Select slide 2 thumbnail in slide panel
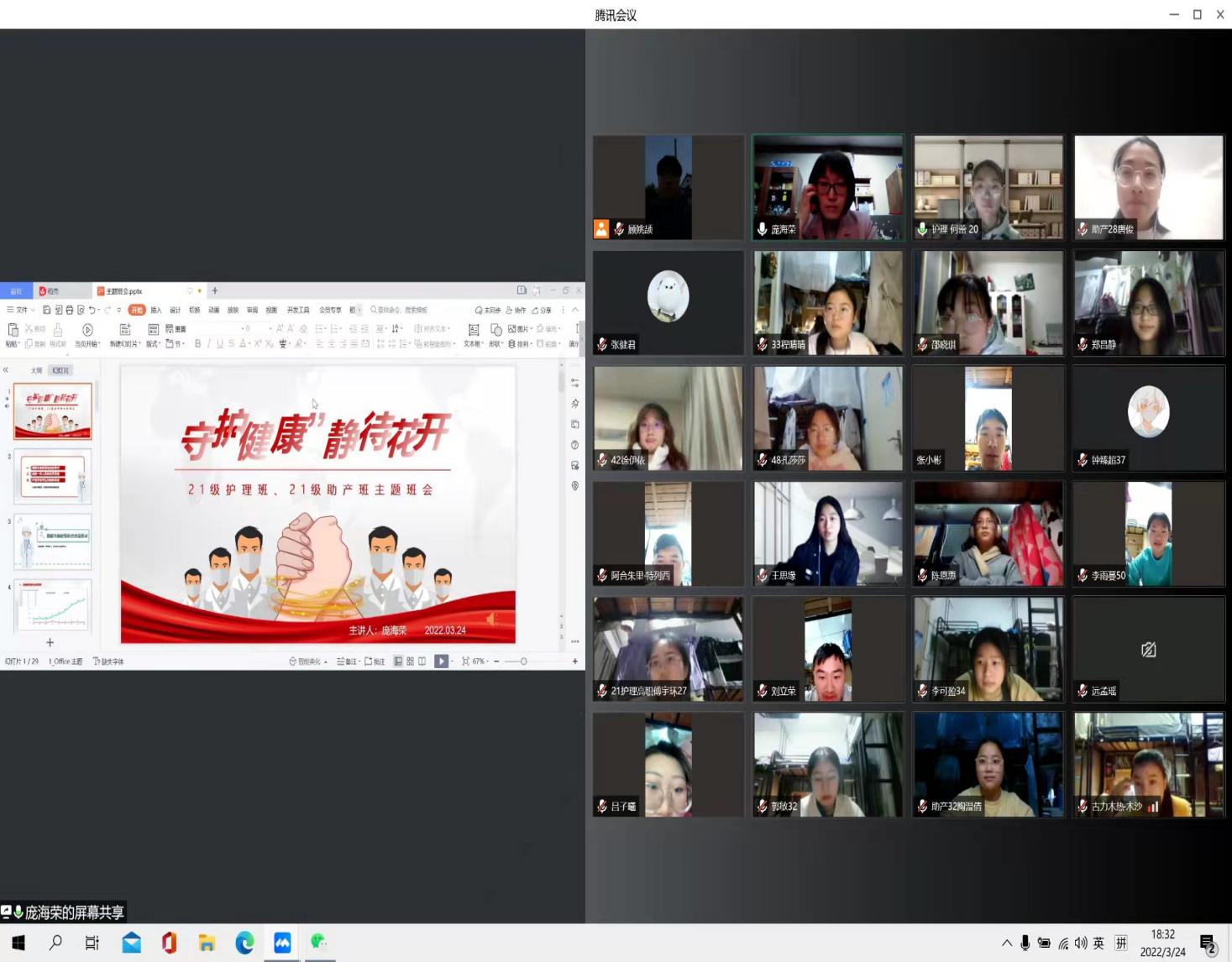The height and width of the screenshot is (962, 1232). (52, 476)
